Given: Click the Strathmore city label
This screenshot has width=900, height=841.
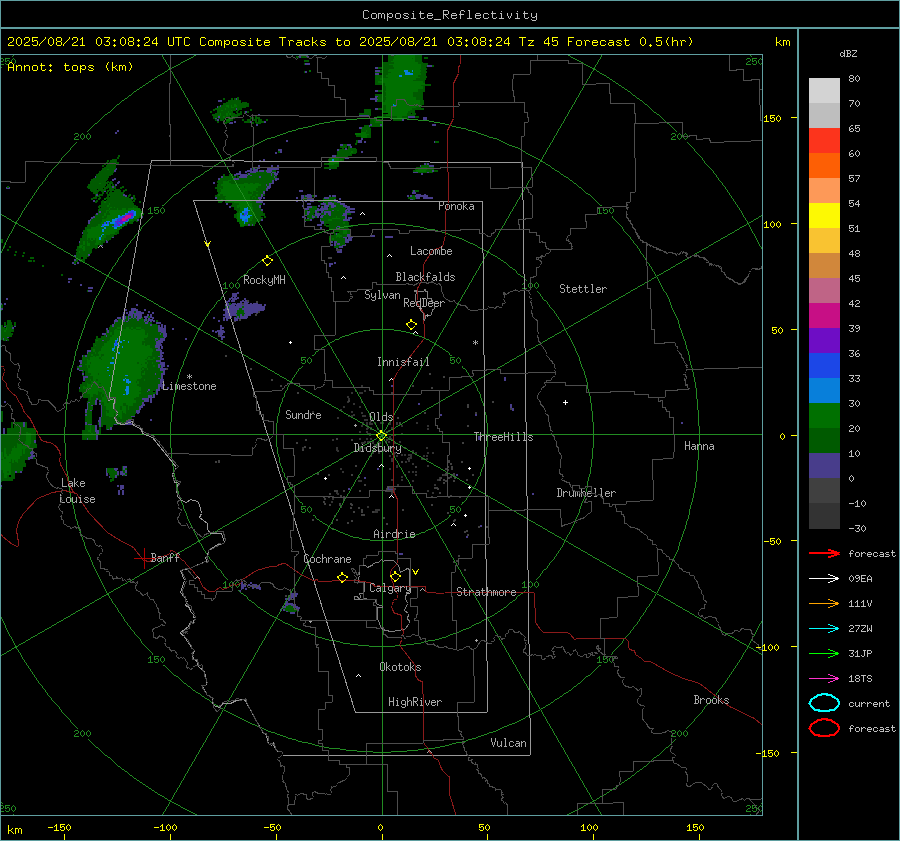Looking at the screenshot, I should [x=486, y=592].
